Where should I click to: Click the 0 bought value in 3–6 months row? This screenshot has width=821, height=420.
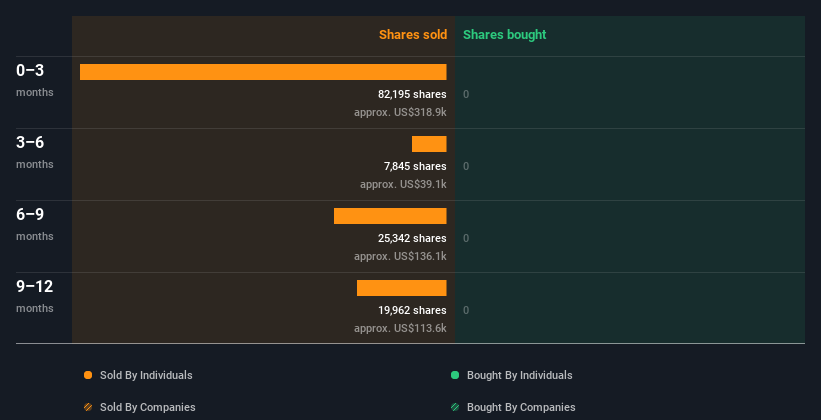[x=466, y=166]
